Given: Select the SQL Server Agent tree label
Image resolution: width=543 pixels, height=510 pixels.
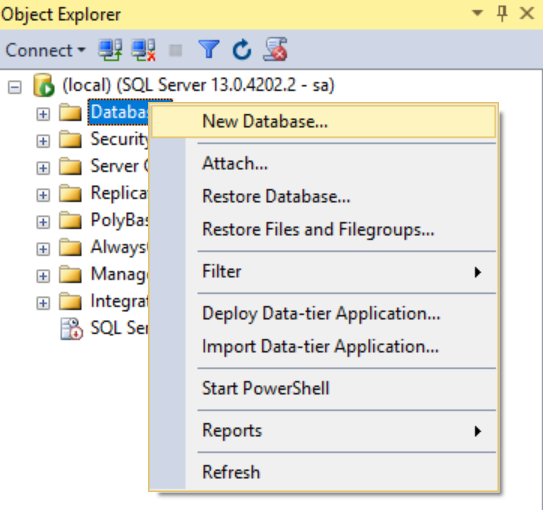Looking at the screenshot, I should click(119, 328).
